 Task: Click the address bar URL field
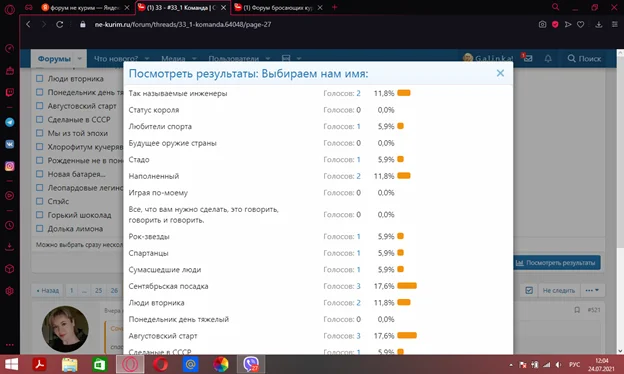pyautogui.click(x=183, y=24)
